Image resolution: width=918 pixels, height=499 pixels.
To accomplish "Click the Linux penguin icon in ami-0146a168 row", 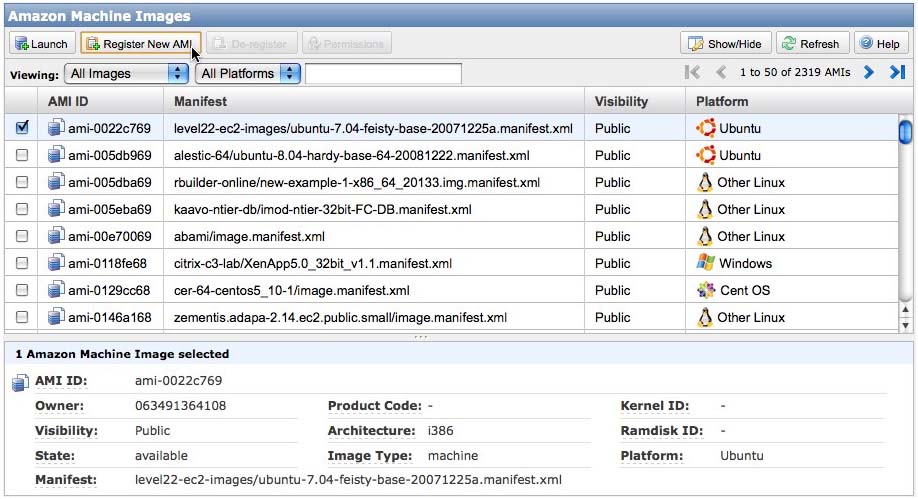I will pyautogui.click(x=705, y=317).
